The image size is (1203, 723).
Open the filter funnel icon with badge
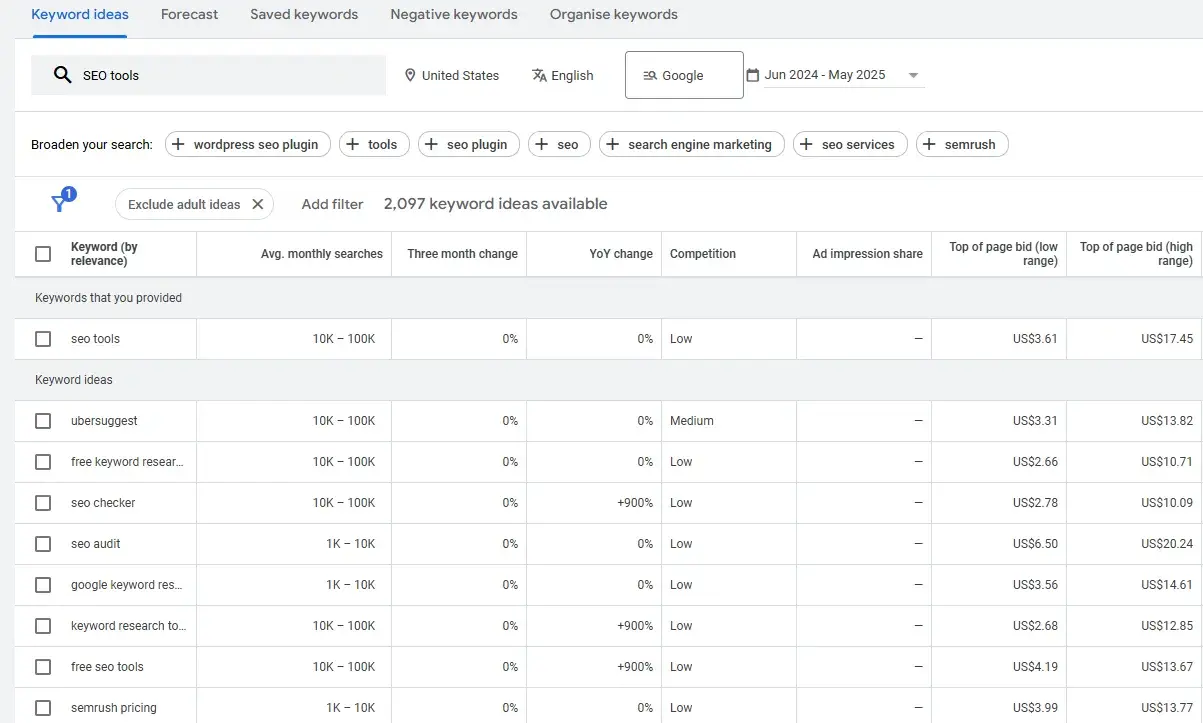tap(61, 203)
